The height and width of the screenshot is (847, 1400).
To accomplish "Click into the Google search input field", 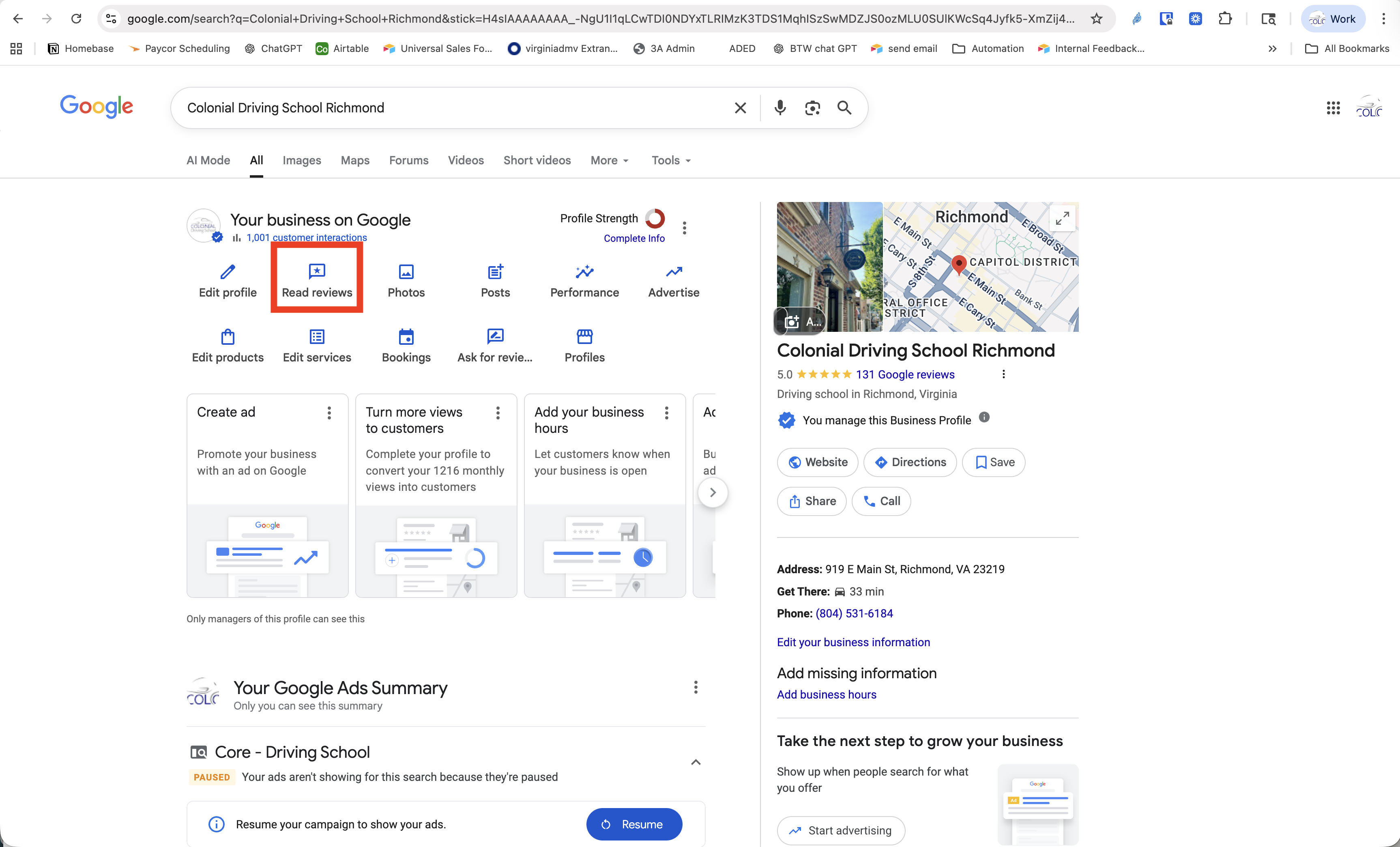I will coord(455,108).
